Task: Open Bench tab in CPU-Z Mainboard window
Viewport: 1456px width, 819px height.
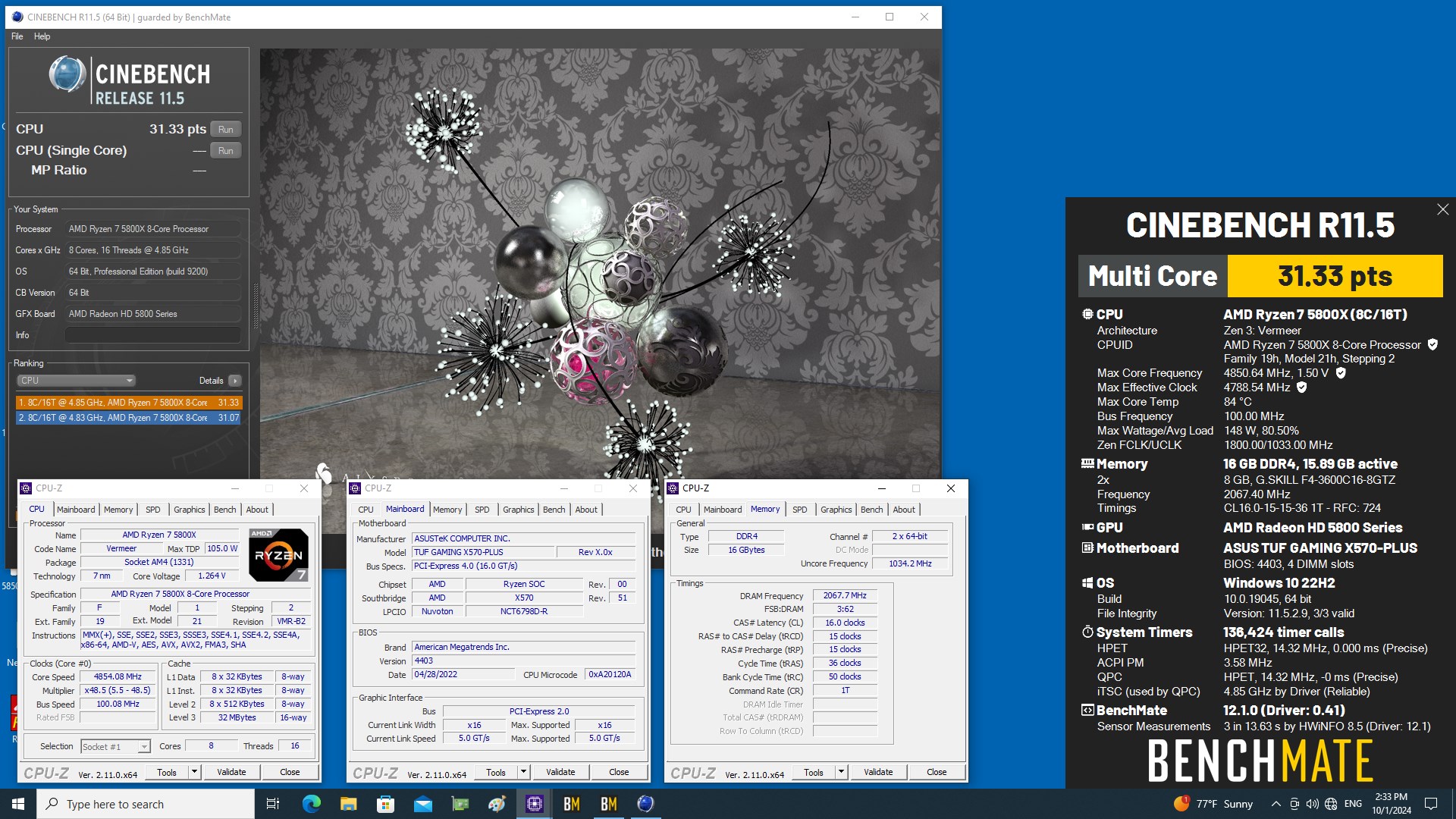Action: [x=554, y=510]
